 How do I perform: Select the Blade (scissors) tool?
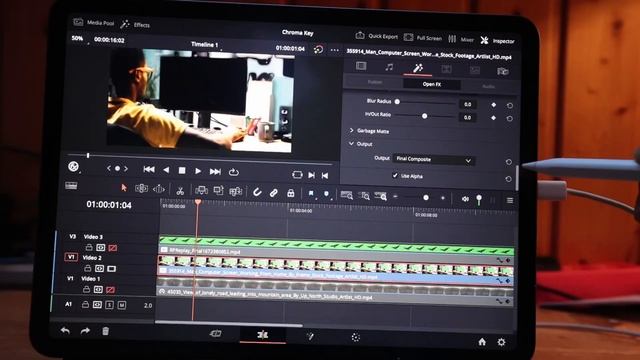[x=180, y=190]
